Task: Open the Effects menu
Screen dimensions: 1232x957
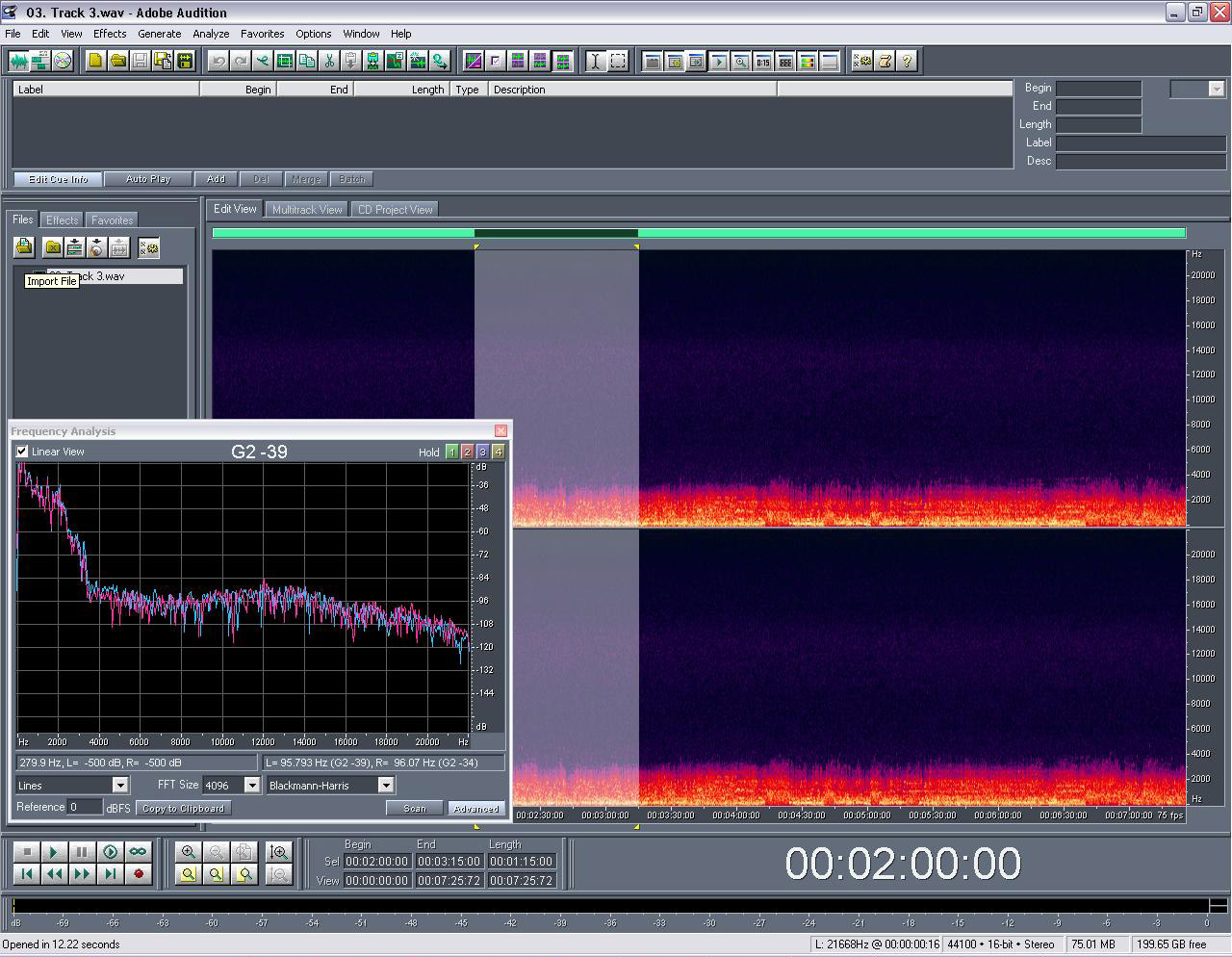Action: pos(110,33)
